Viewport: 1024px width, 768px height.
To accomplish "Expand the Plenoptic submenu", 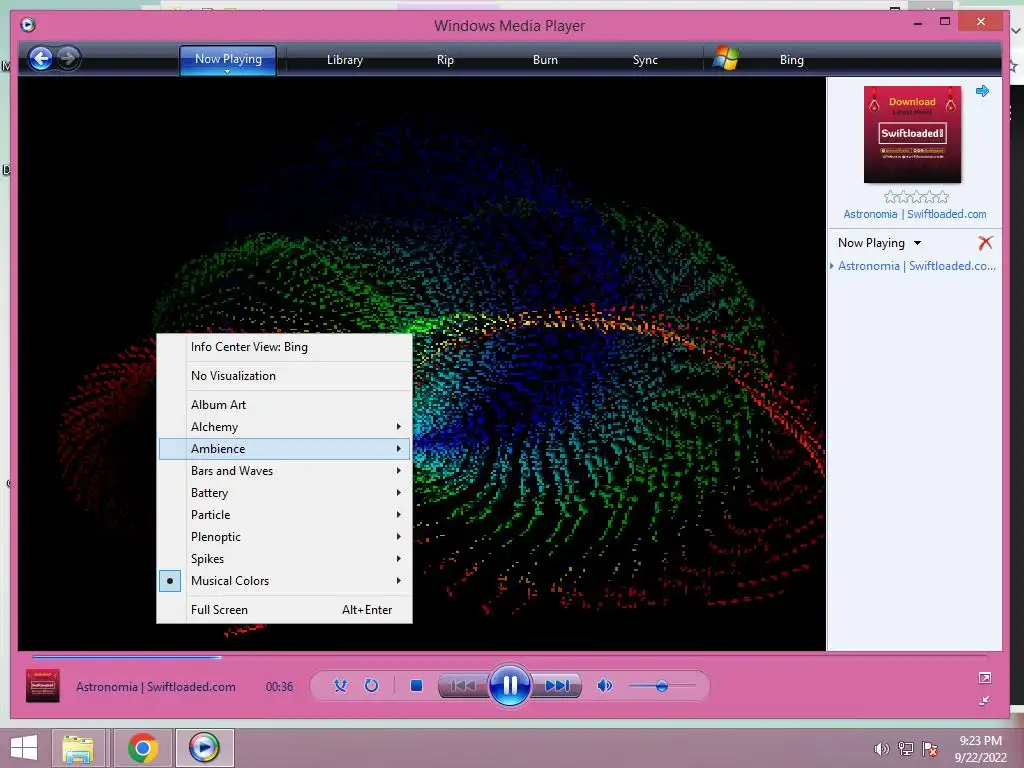I will [285, 537].
